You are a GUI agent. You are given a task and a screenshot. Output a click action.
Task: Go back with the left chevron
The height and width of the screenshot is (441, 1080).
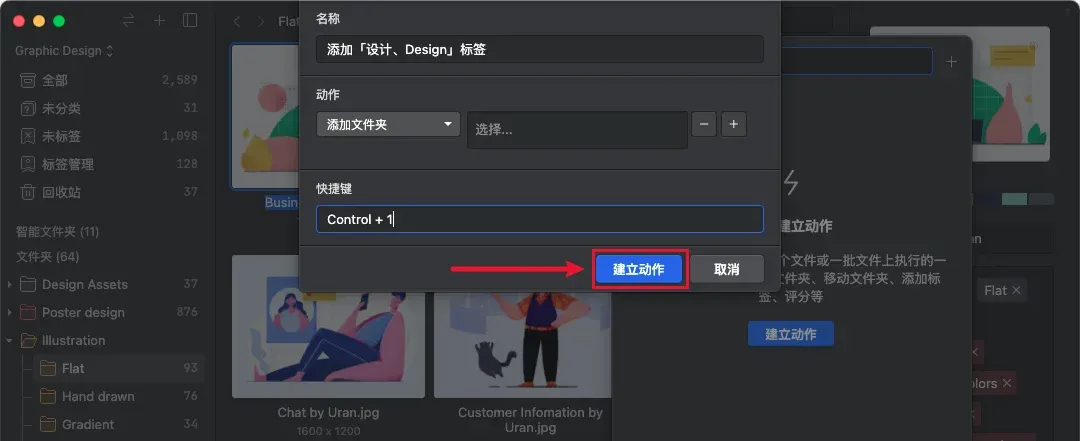[x=237, y=21]
